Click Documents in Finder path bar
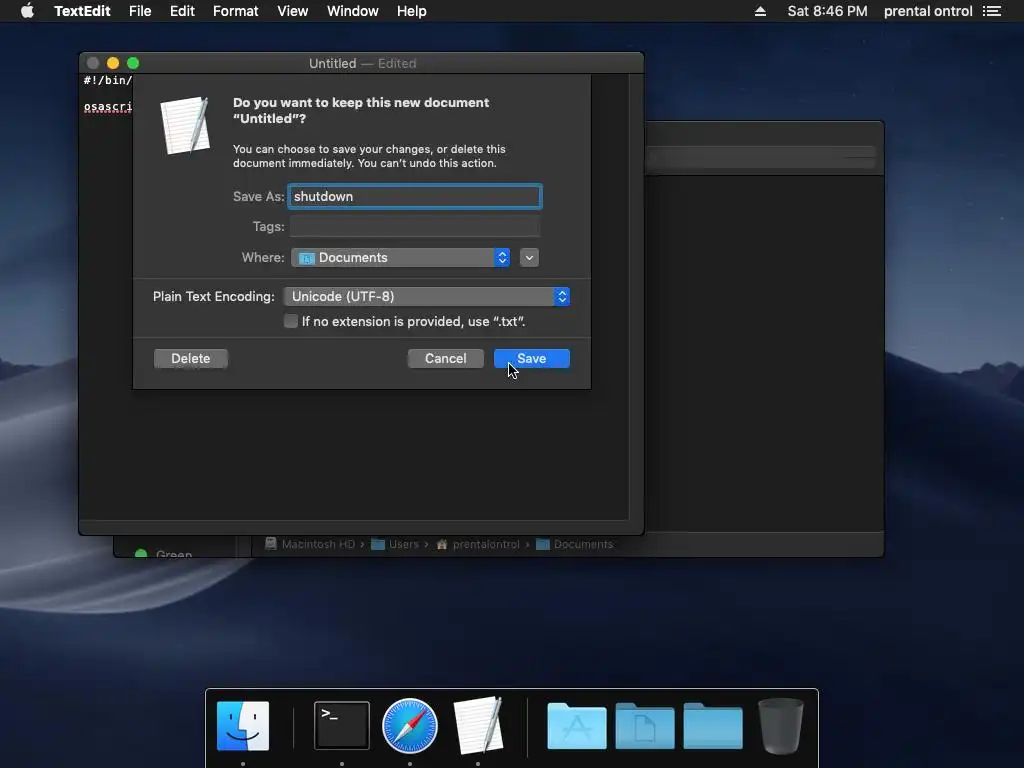1024x768 pixels. 575,544
